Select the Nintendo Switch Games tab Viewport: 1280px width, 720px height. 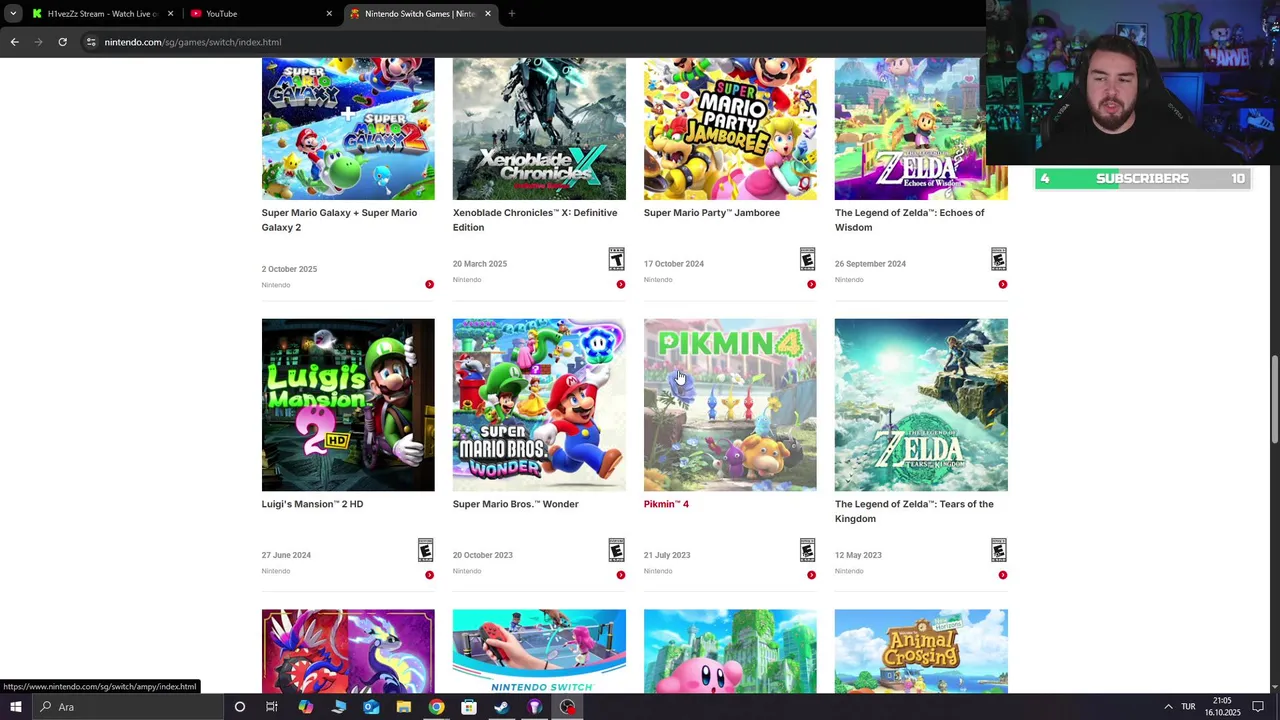(x=421, y=14)
